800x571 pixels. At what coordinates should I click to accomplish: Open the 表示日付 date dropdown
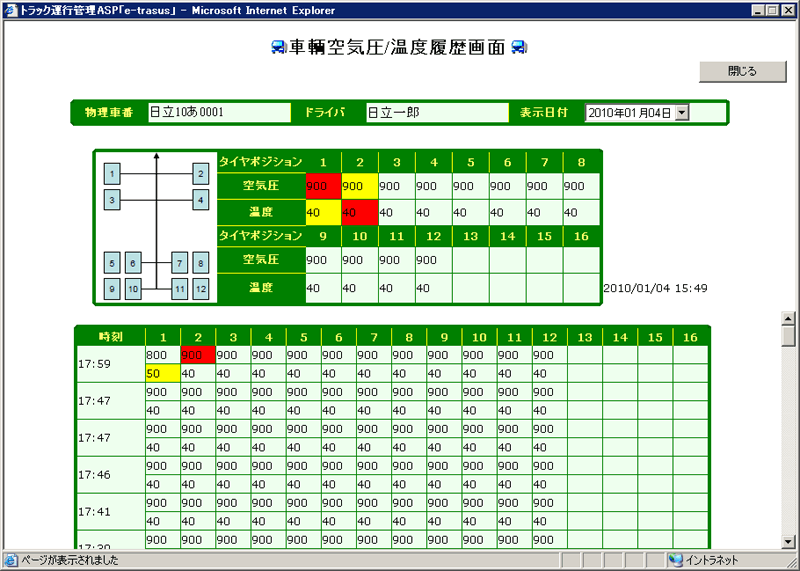pyautogui.click(x=683, y=113)
